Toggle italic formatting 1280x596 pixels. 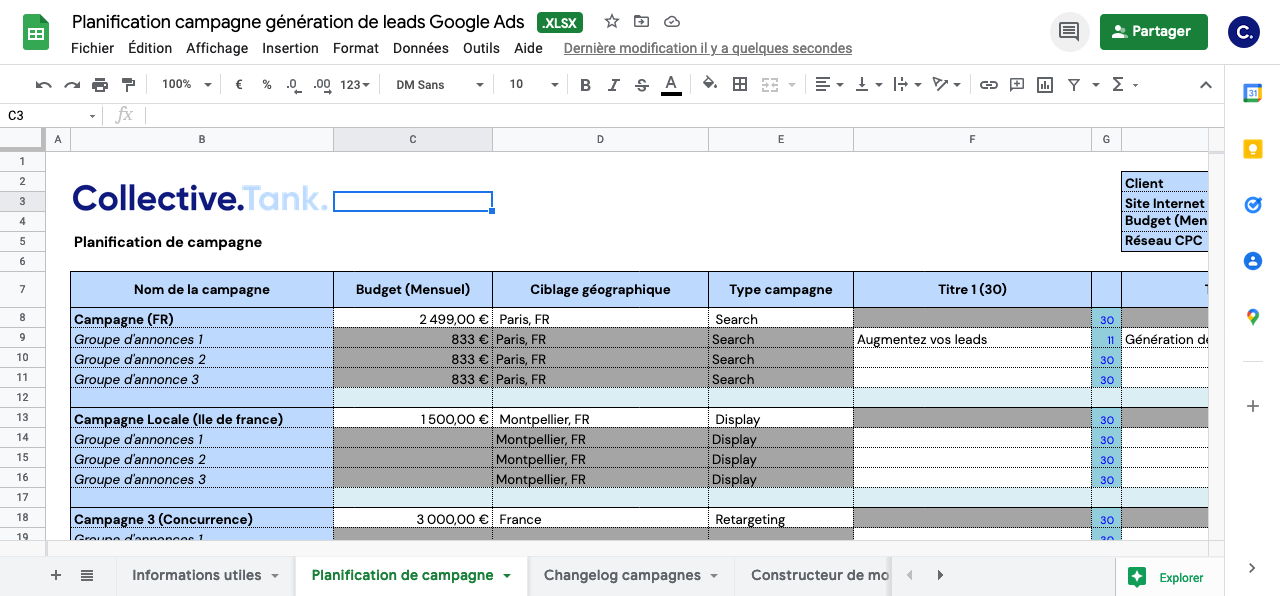pos(614,85)
